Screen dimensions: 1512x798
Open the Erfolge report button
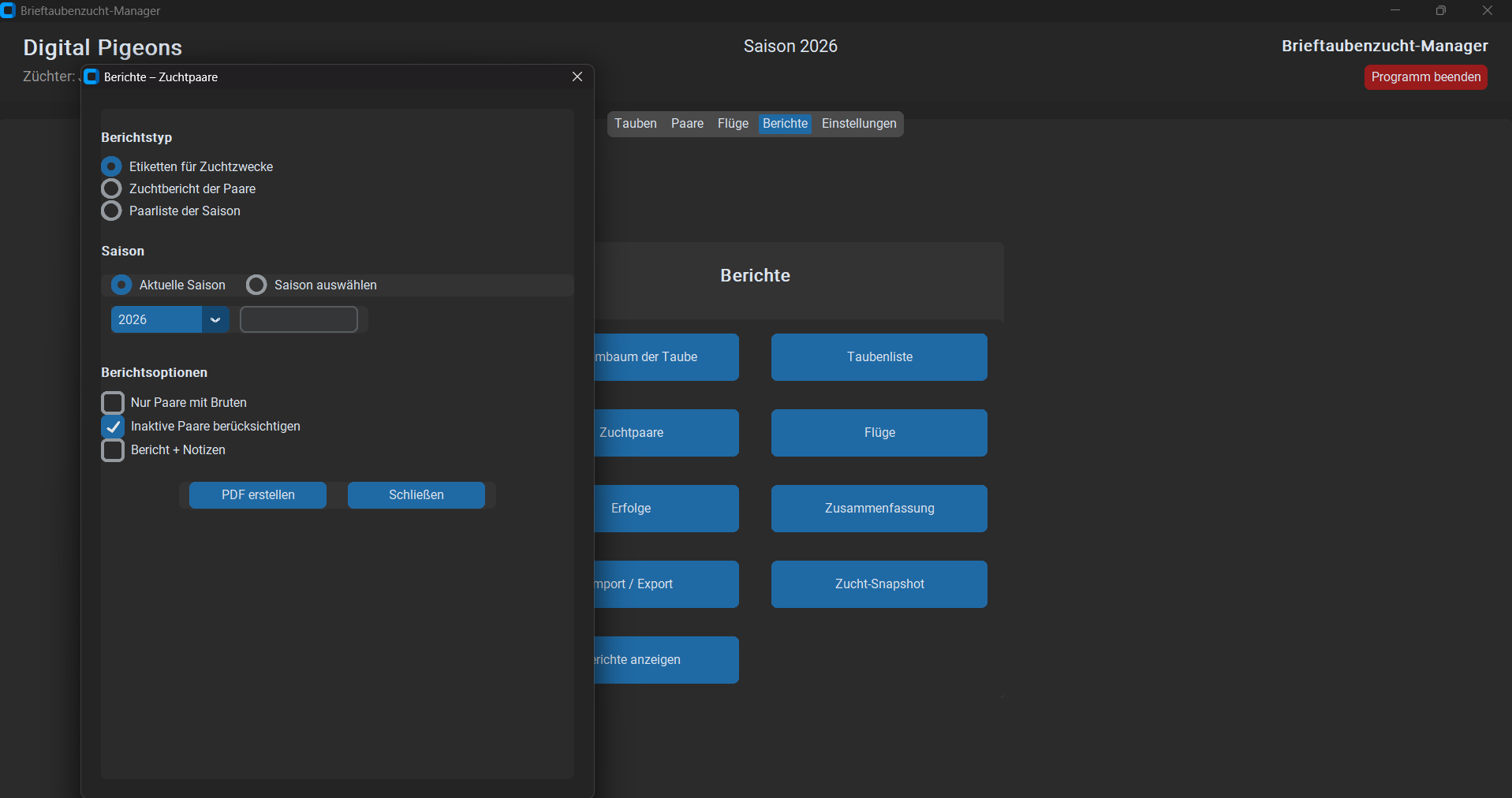click(666, 509)
